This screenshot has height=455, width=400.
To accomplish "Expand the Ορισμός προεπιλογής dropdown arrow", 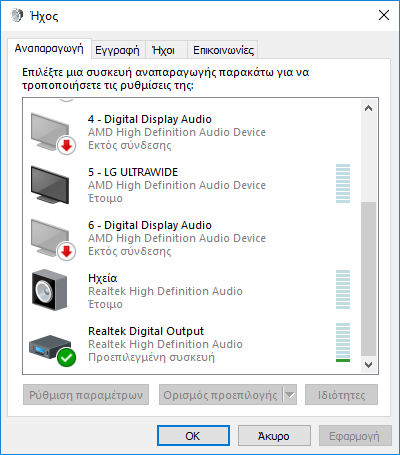I will tap(290, 395).
